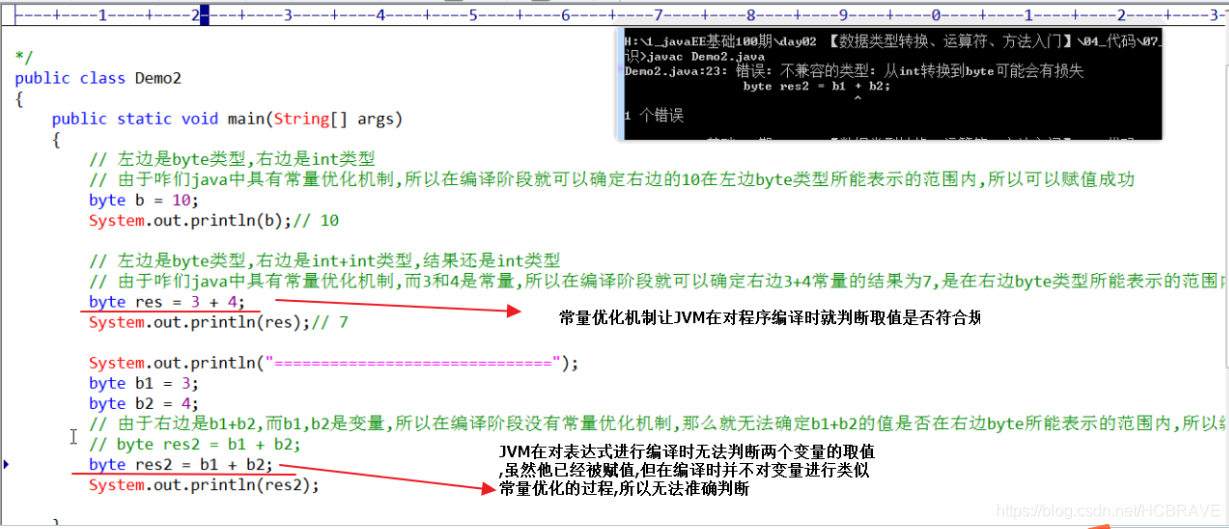This screenshot has height=529, width=1229.
Task: Click the uncommented "byte res2 = b1 + b2;" editor line
Action: point(180,465)
